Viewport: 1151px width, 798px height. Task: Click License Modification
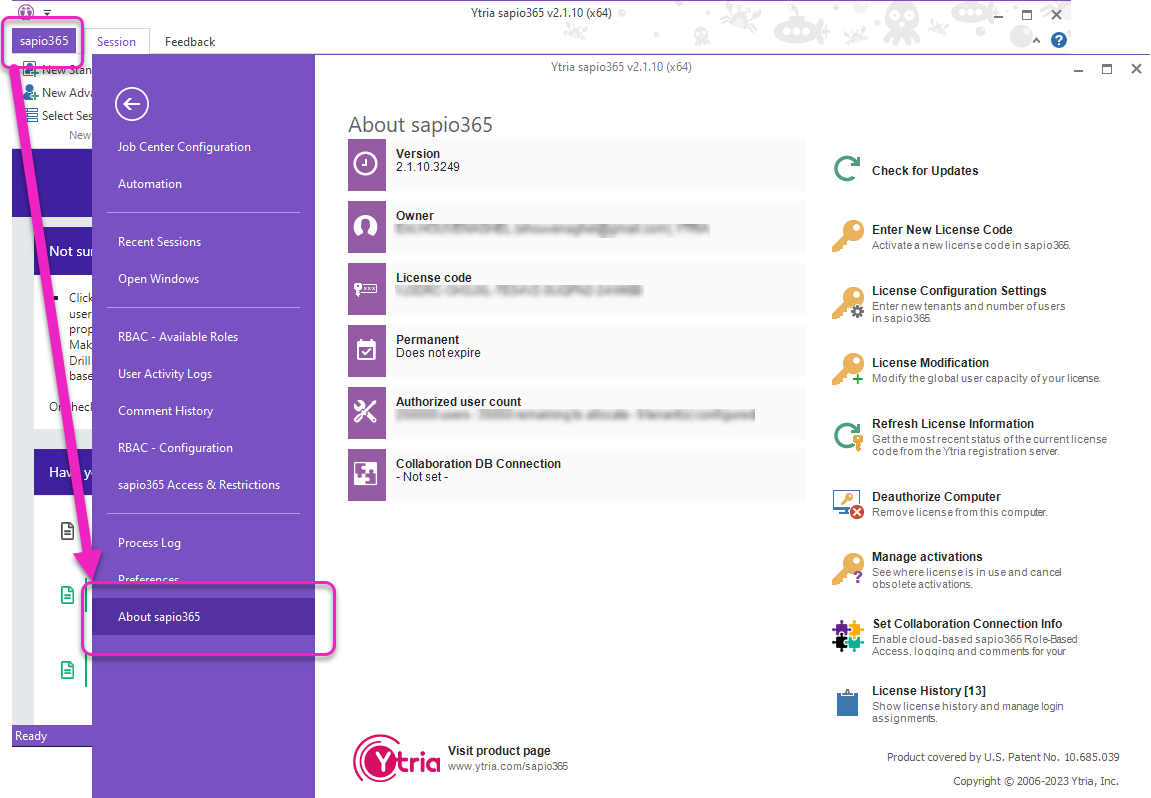[x=930, y=363]
